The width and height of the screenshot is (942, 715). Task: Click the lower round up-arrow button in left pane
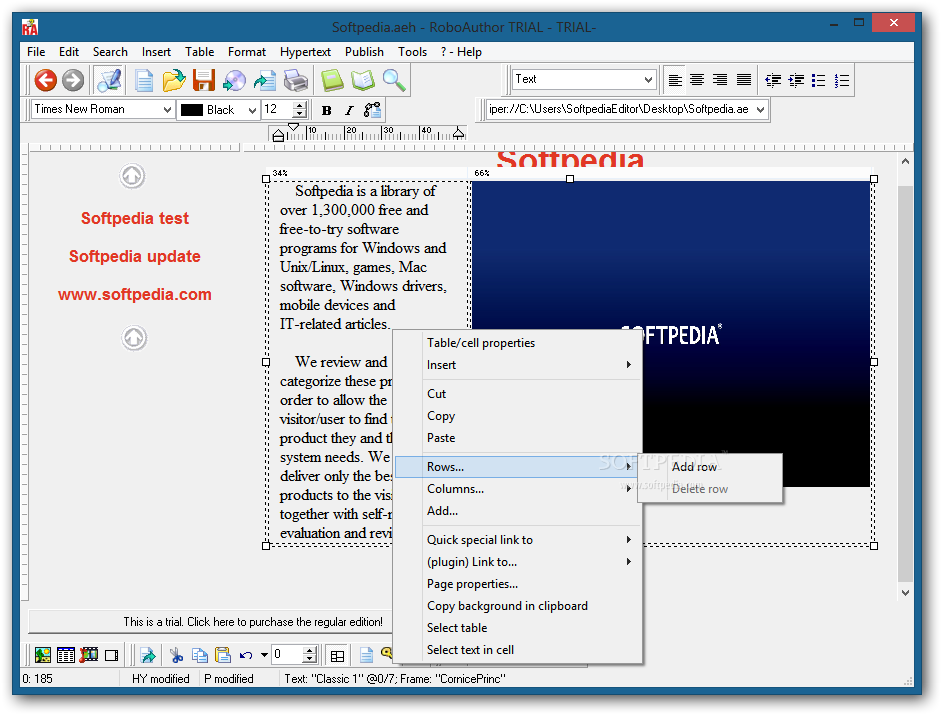point(134,338)
